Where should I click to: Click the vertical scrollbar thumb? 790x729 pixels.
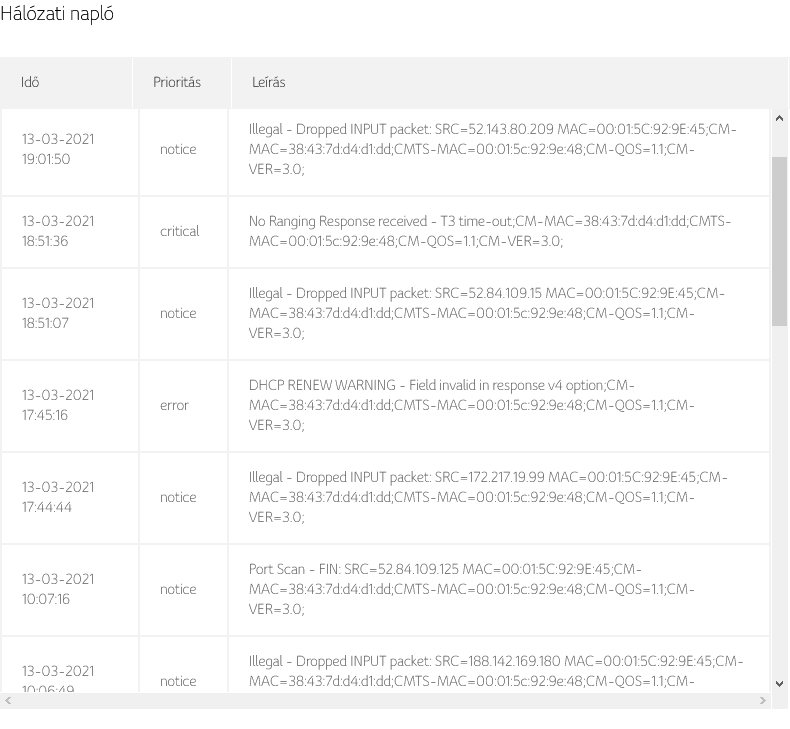coord(779,241)
